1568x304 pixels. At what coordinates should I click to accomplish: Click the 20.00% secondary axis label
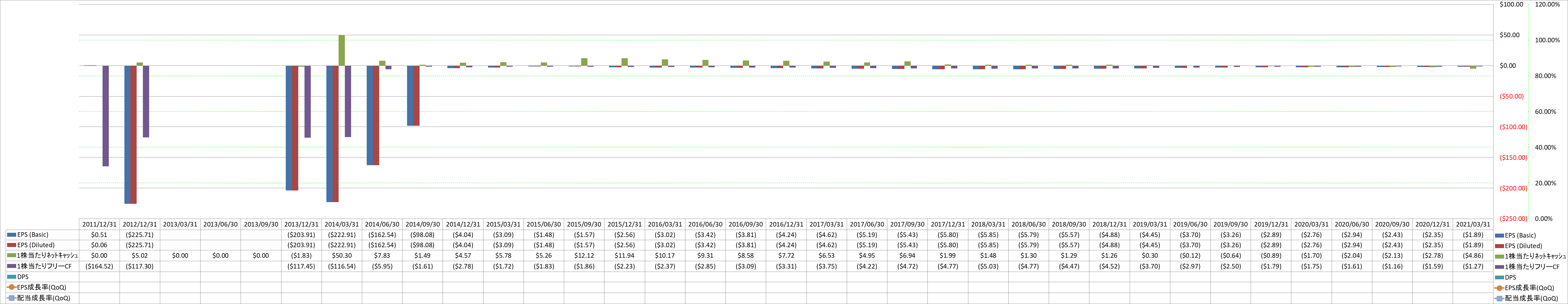tap(1545, 183)
